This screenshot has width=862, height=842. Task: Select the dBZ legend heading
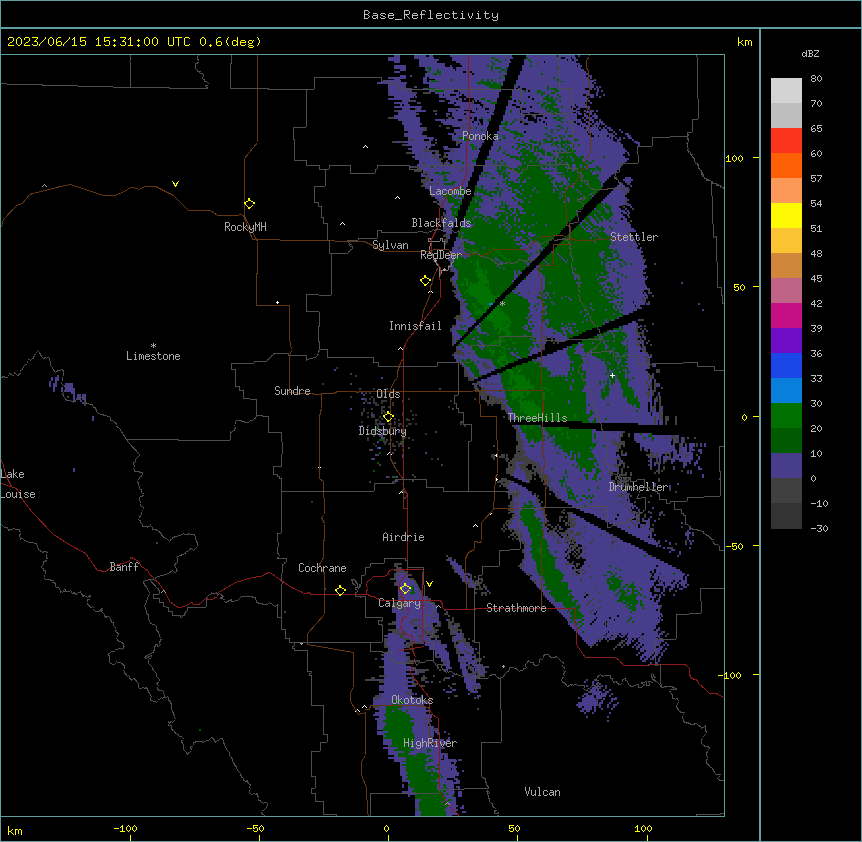[x=810, y=54]
